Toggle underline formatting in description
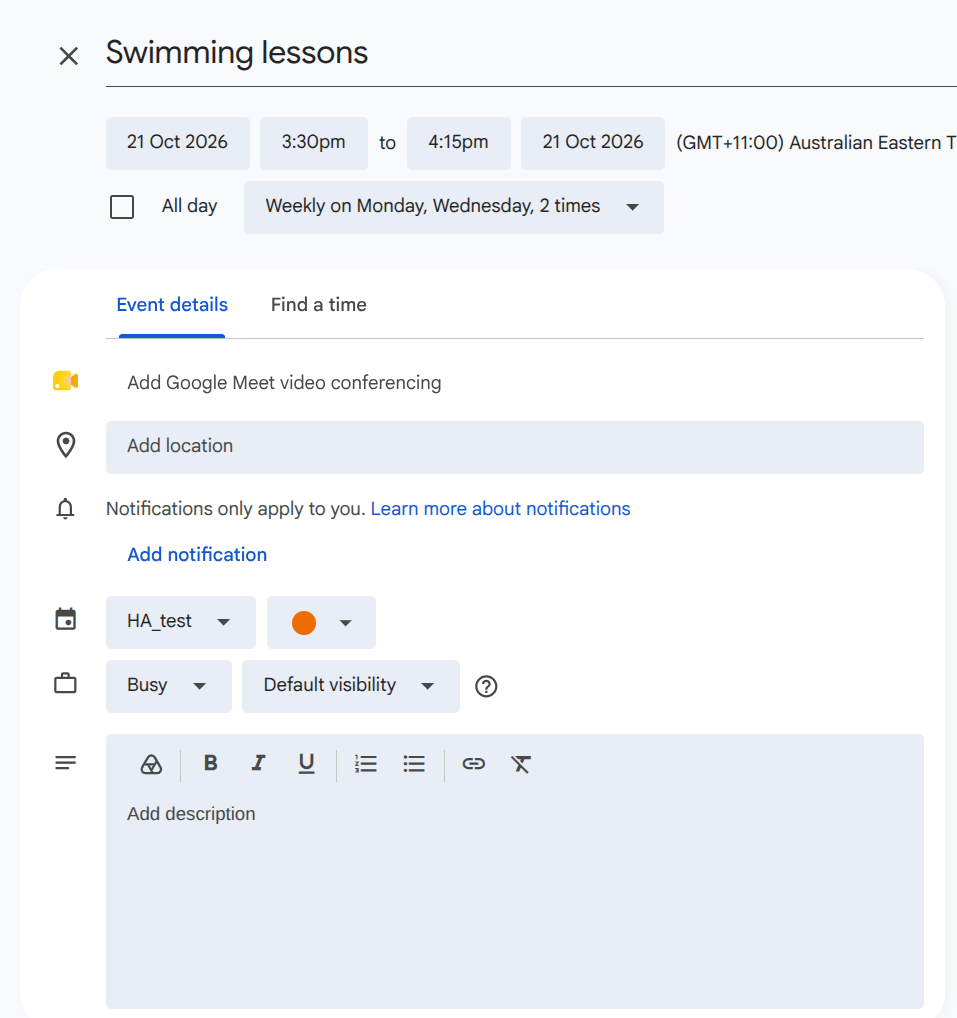The image size is (957, 1018). [x=306, y=764]
